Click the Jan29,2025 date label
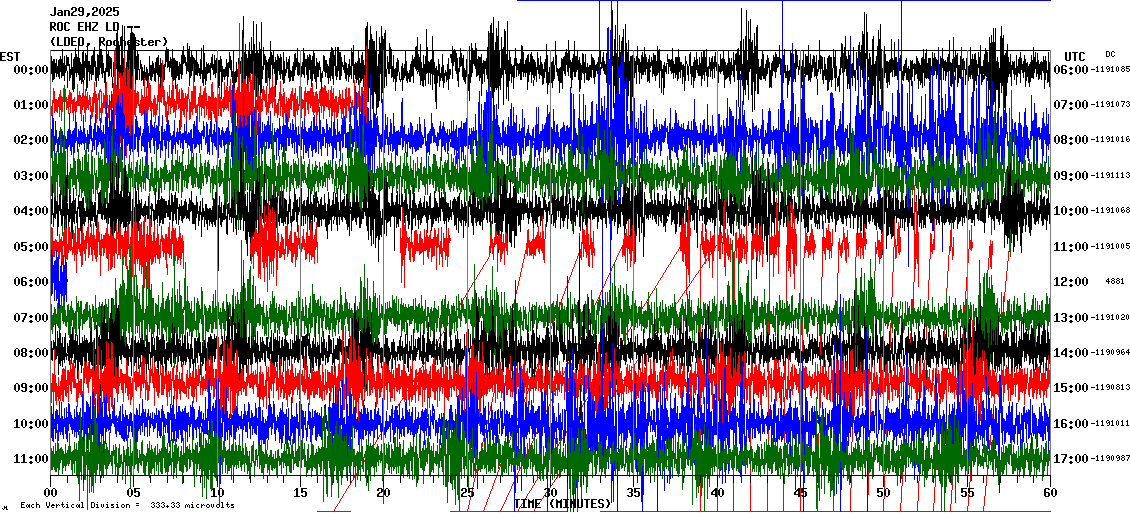 point(84,12)
